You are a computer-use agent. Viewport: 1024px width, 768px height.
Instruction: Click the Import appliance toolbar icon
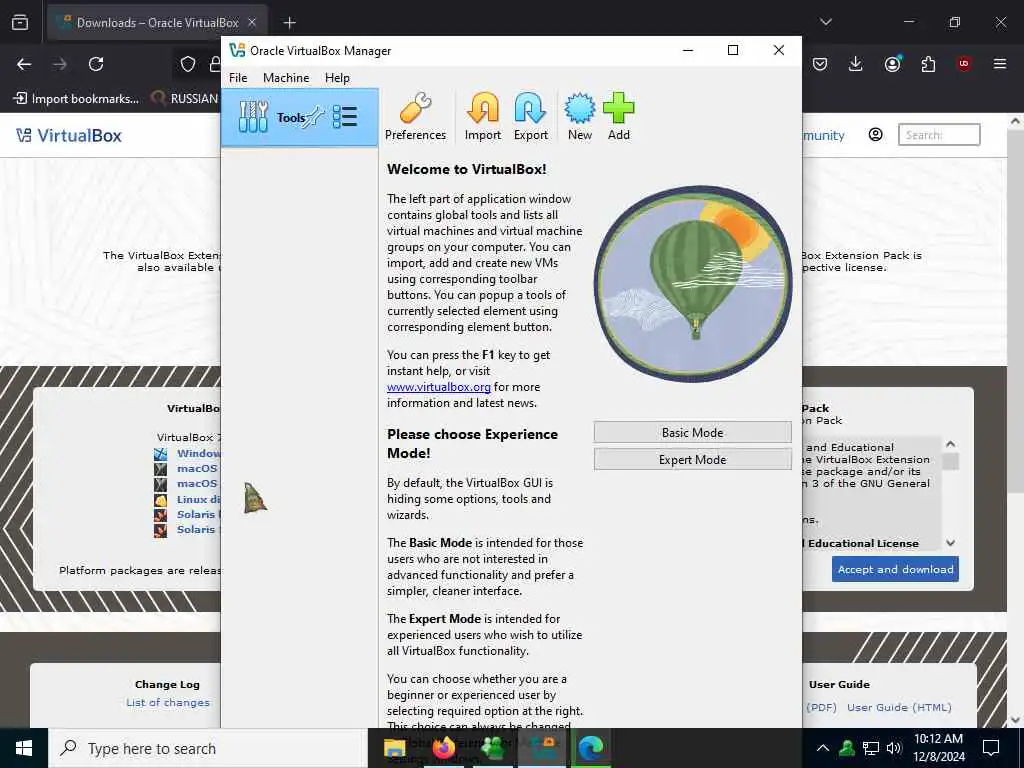tap(483, 117)
